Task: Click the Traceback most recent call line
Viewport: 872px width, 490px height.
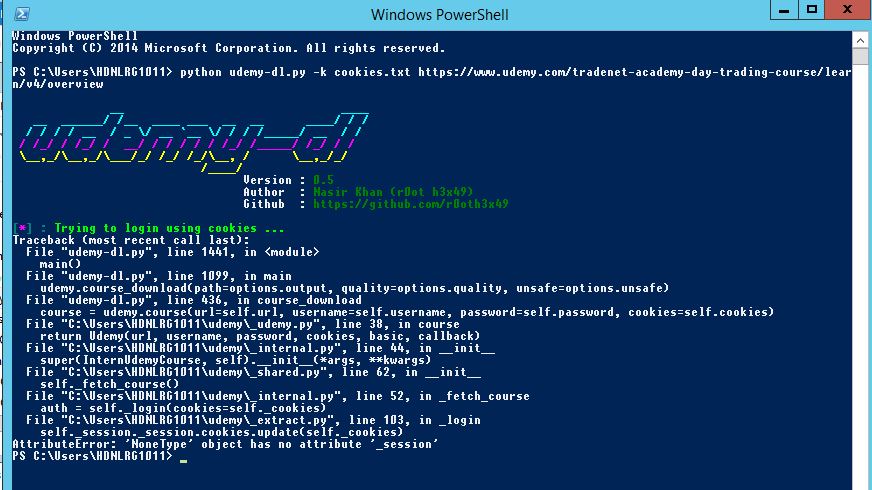Action: pos(131,240)
